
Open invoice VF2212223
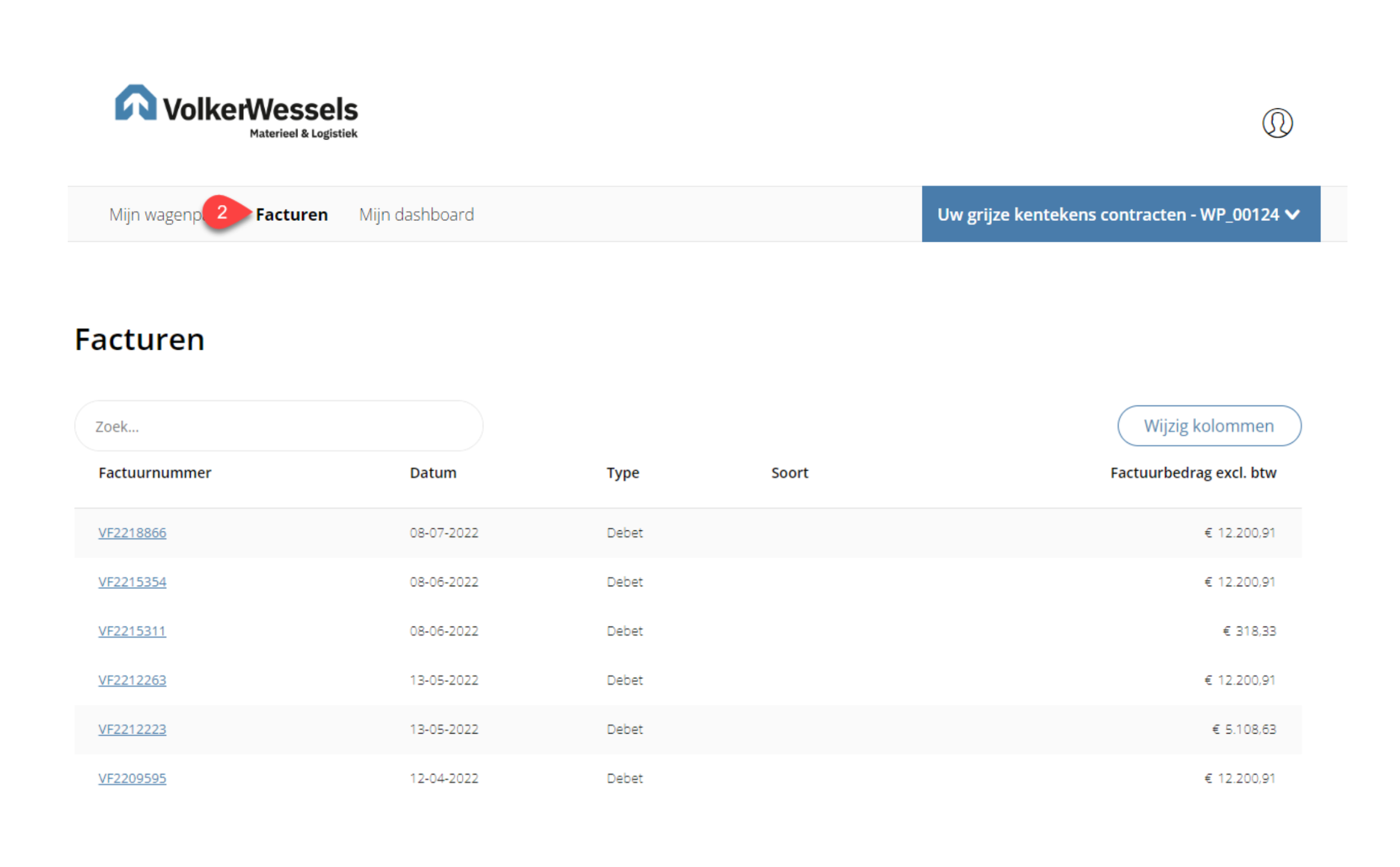[x=132, y=729]
